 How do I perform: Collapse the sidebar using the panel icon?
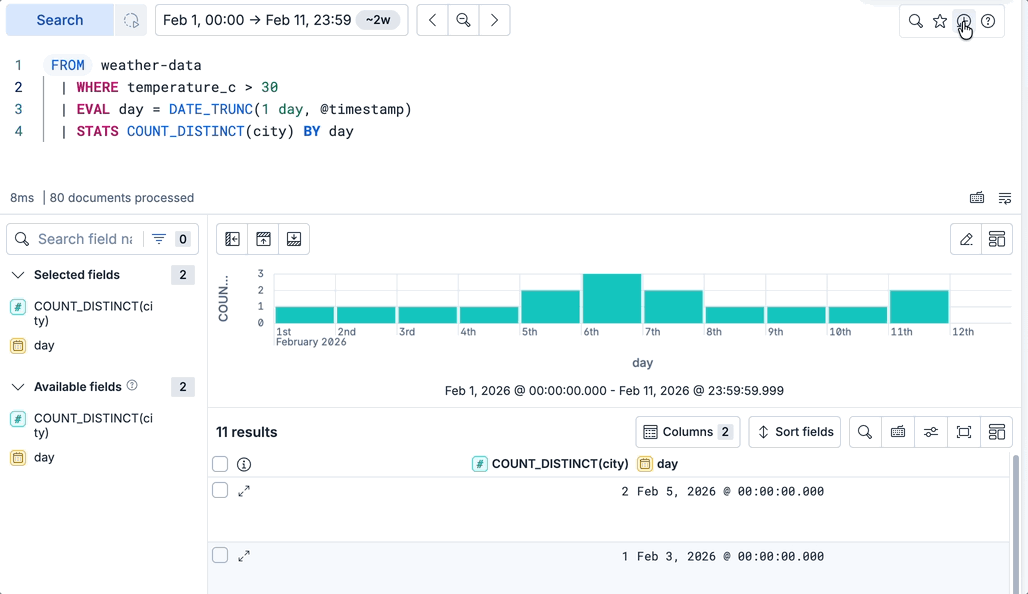[x=232, y=239]
